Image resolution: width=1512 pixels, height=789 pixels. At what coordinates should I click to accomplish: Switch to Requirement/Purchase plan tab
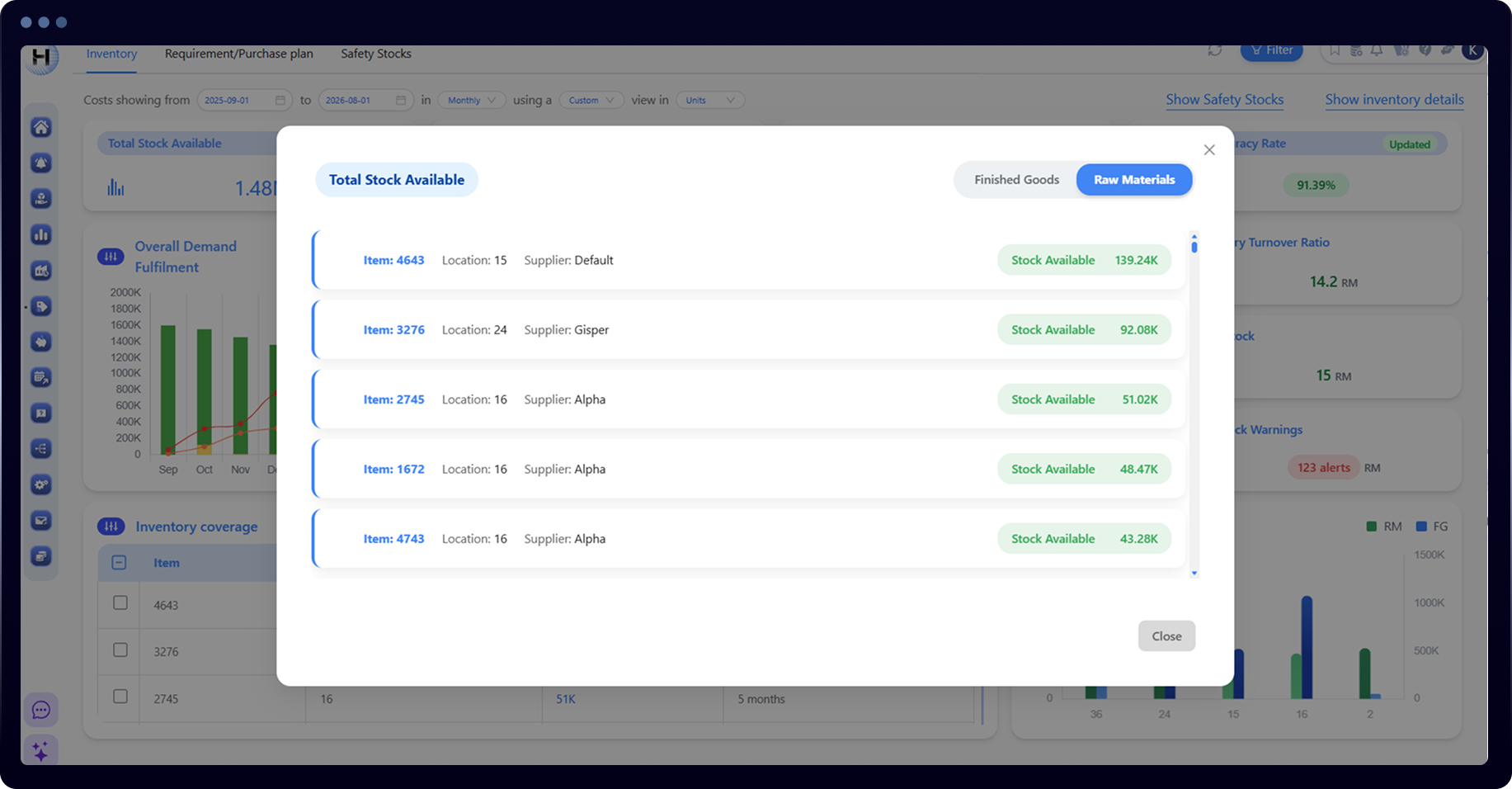click(239, 54)
